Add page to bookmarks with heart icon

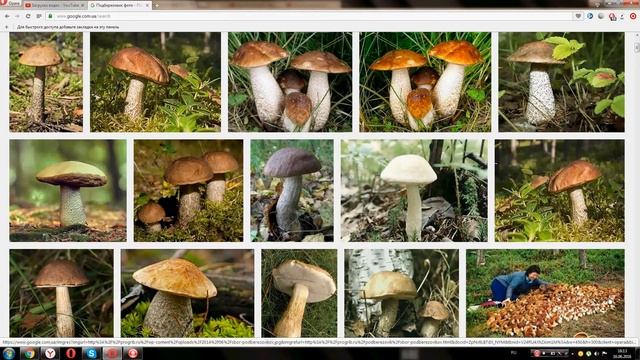[x=578, y=16]
